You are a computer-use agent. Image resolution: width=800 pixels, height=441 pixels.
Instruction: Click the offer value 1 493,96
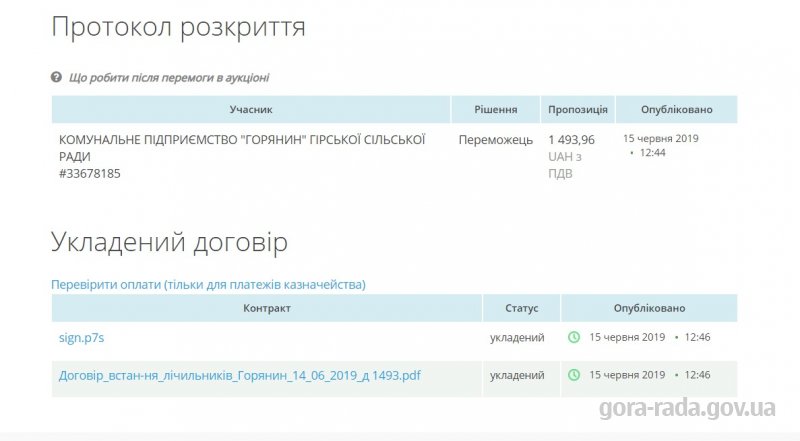pos(571,140)
